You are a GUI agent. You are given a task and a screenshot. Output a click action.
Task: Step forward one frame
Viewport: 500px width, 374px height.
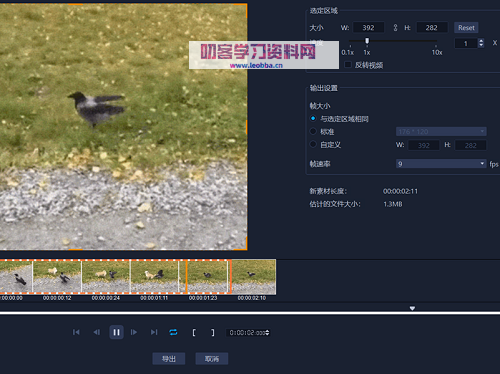click(x=134, y=332)
